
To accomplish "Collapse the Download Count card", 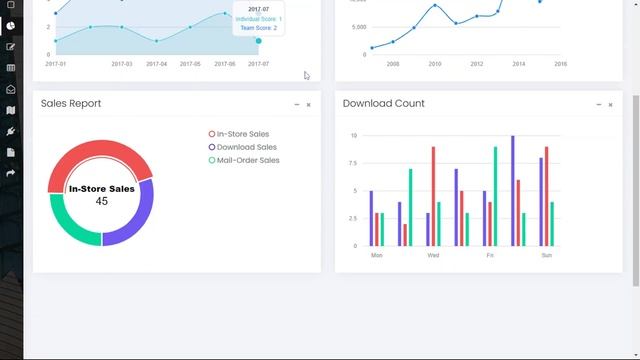I will 599,105.
